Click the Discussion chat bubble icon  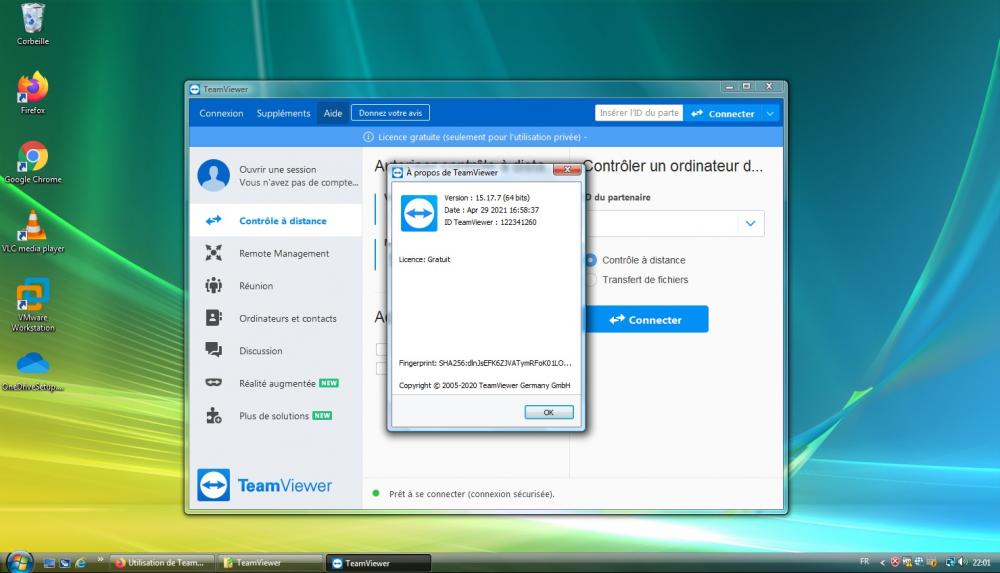point(214,350)
